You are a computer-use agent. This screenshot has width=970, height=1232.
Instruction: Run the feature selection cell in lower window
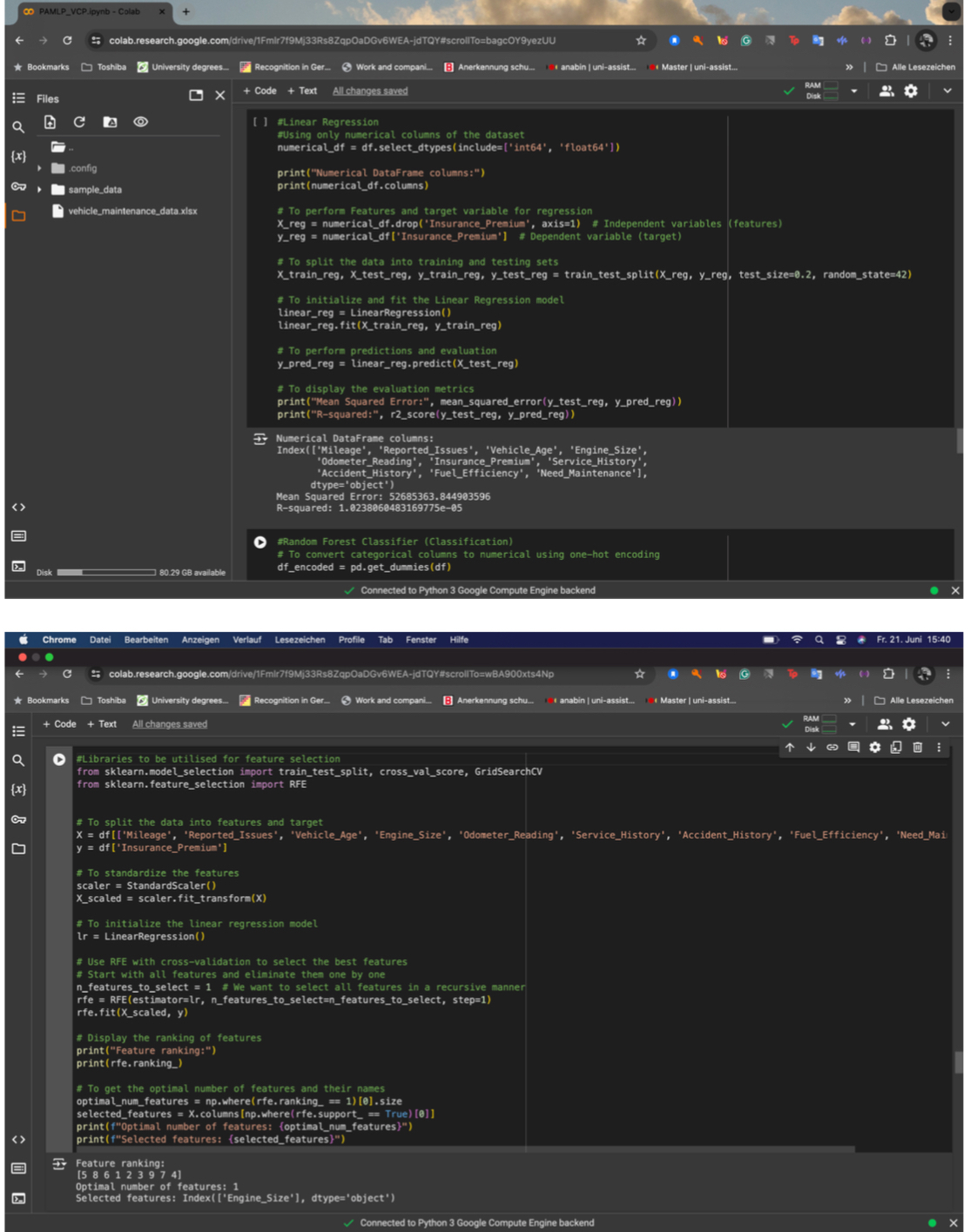pos(58,759)
